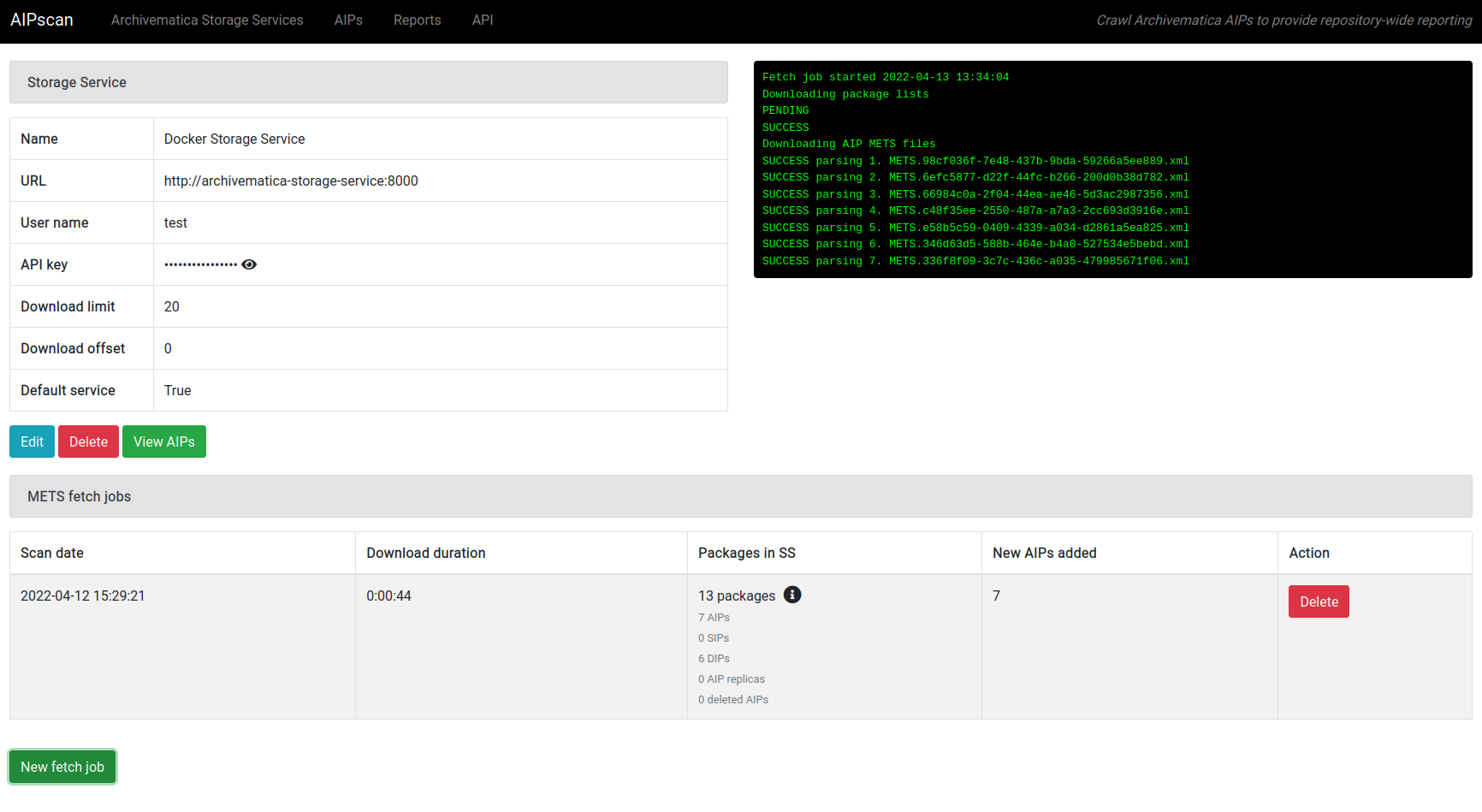Open the AIPscan home brand link
The width and height of the screenshot is (1482, 812).
pos(42,20)
